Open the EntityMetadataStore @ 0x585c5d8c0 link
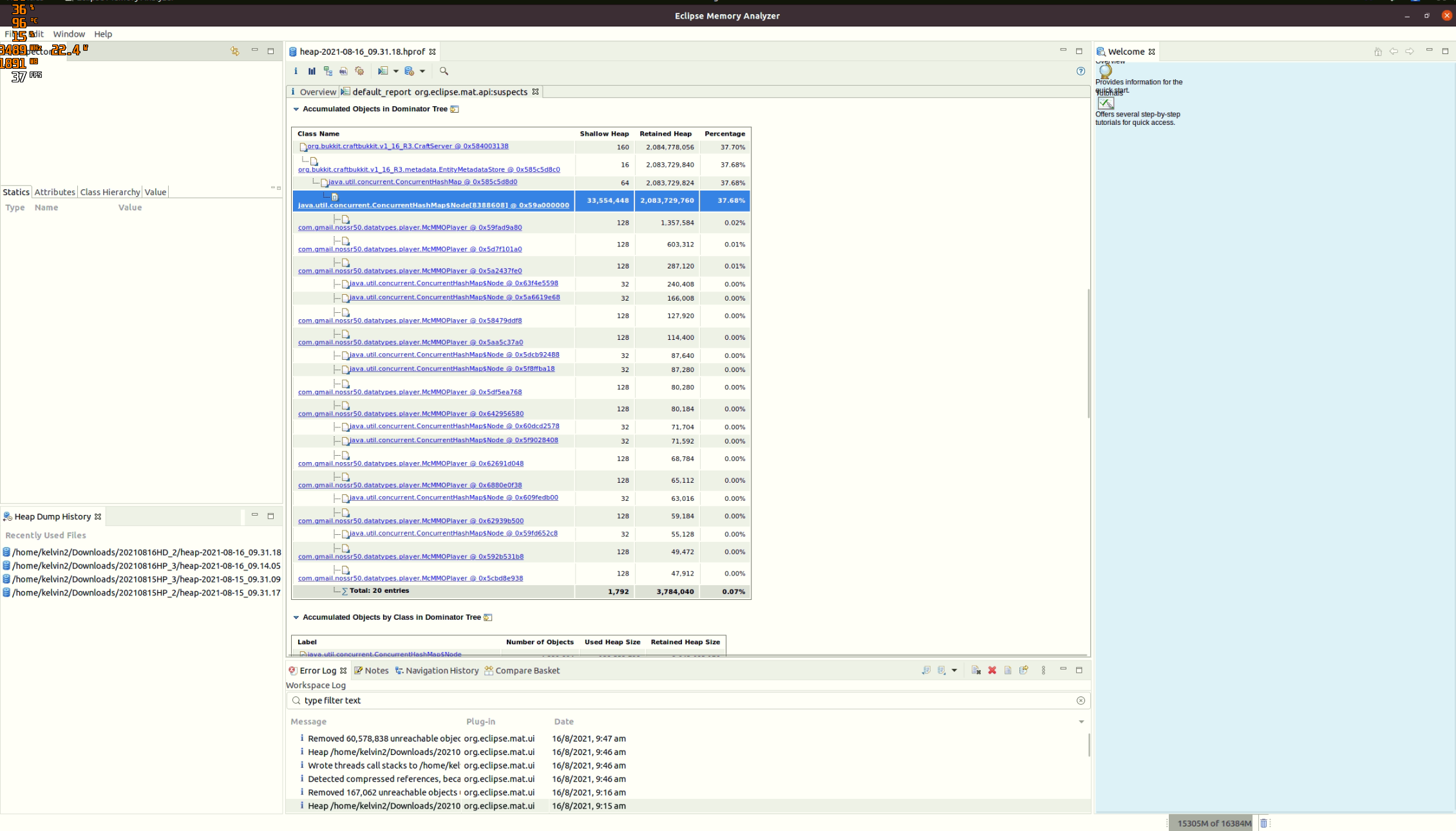The height and width of the screenshot is (831, 1456). click(x=429, y=169)
